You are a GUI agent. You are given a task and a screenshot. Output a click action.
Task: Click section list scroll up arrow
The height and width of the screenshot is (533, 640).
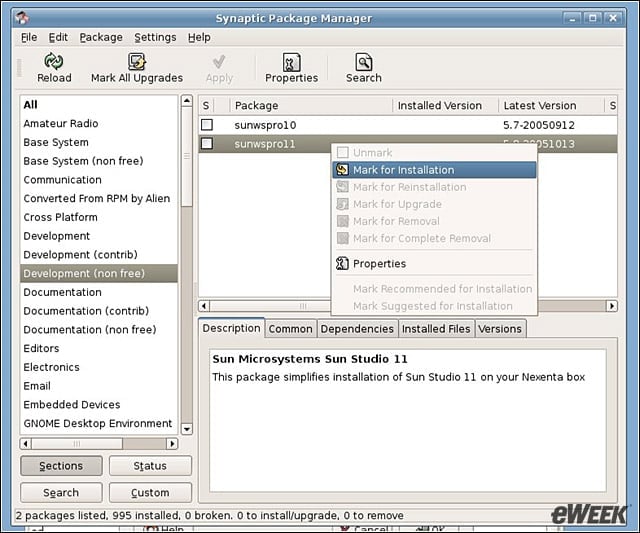pos(187,101)
